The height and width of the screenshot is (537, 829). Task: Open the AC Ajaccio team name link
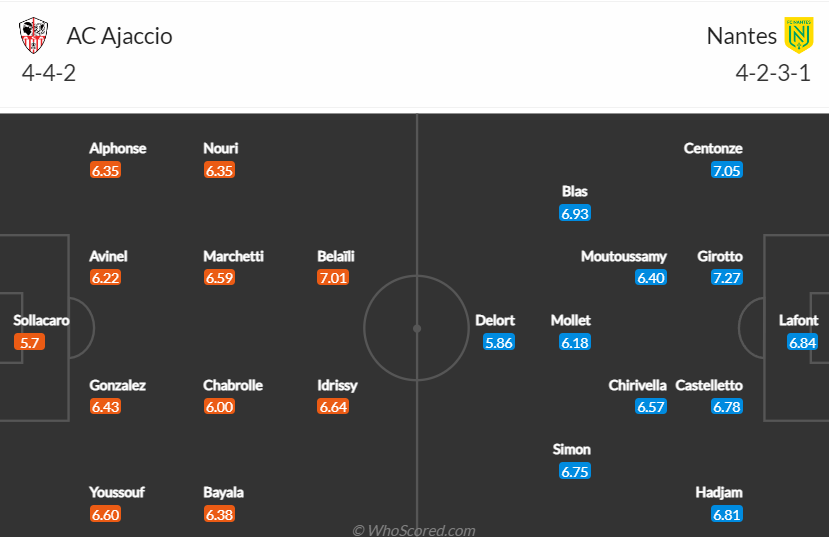pos(119,36)
